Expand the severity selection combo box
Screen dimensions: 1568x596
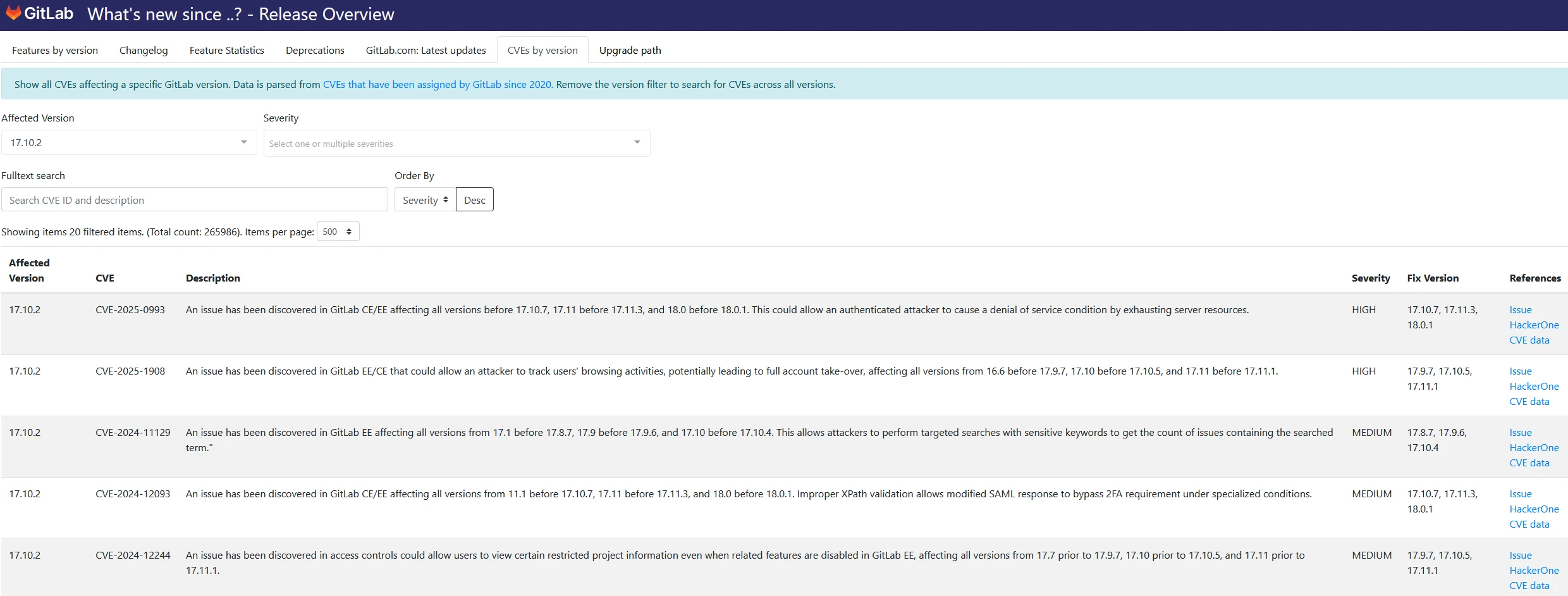point(455,143)
